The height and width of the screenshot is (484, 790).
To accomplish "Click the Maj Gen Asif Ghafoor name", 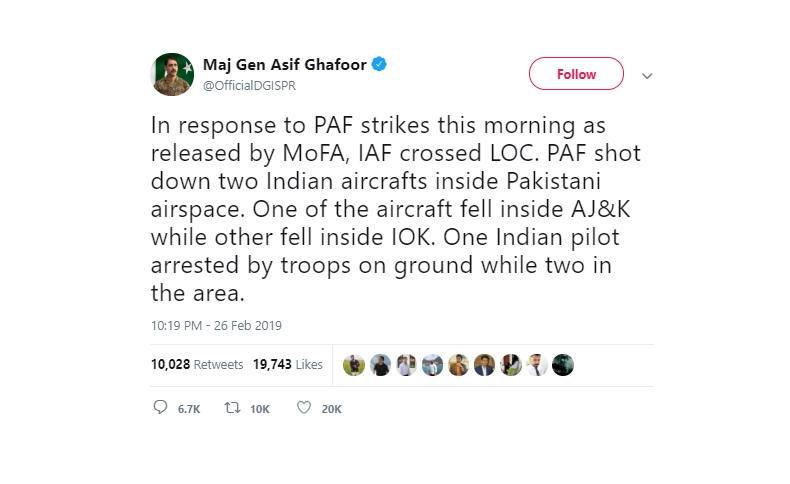I will click(284, 65).
